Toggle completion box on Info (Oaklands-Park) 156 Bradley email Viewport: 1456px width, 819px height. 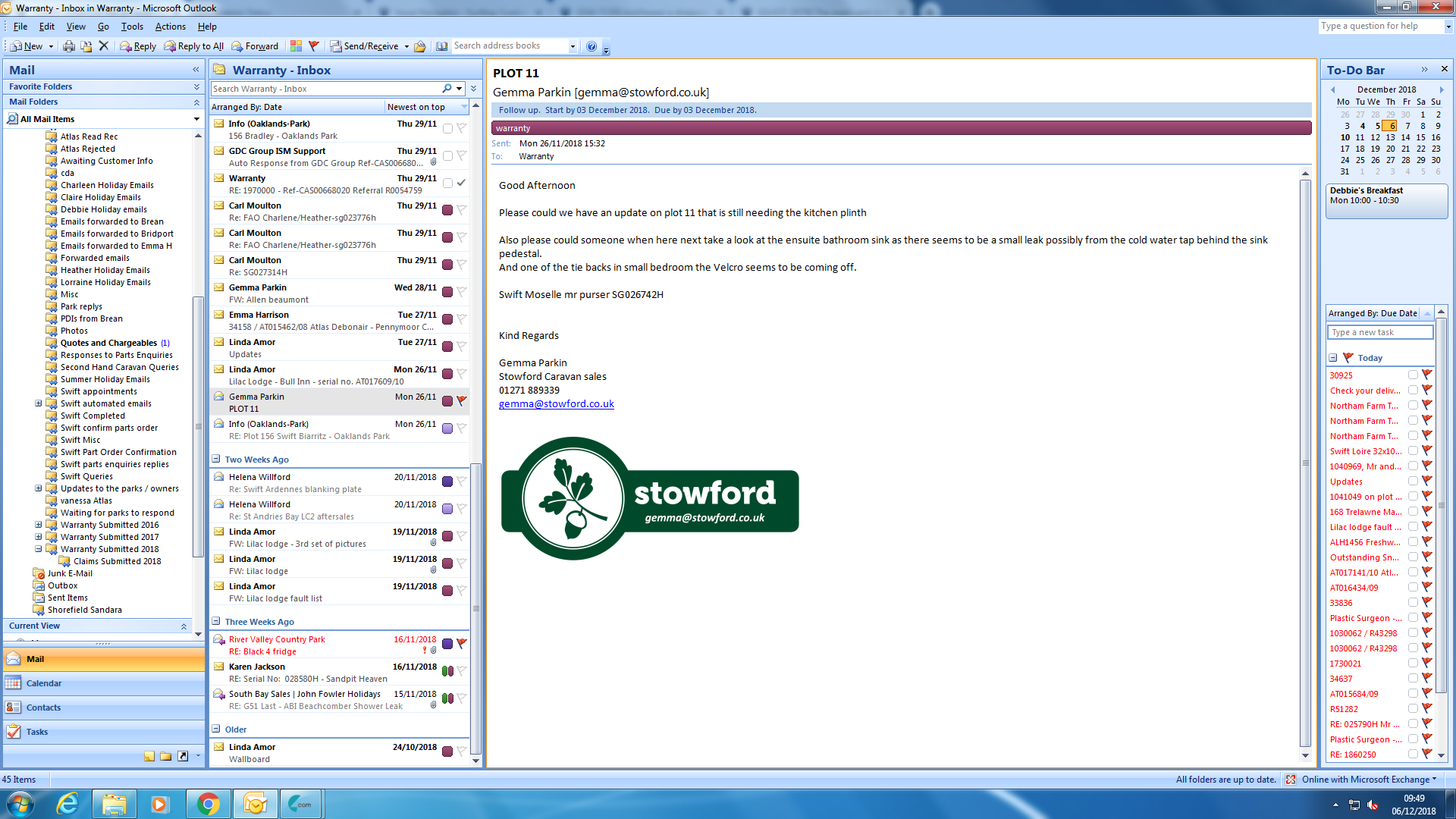[447, 128]
